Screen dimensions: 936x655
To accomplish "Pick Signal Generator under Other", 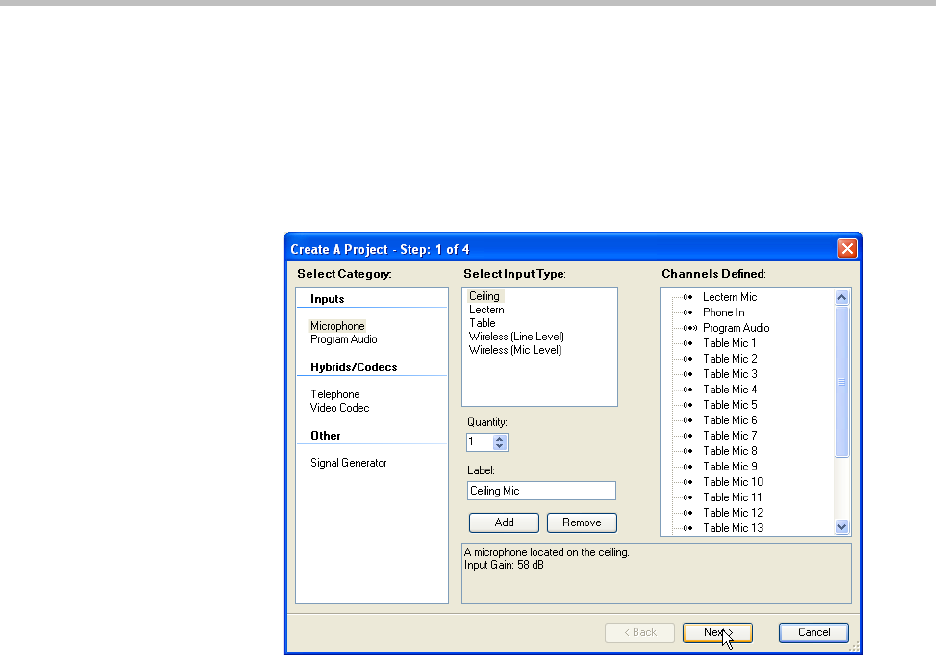I will [x=347, y=463].
